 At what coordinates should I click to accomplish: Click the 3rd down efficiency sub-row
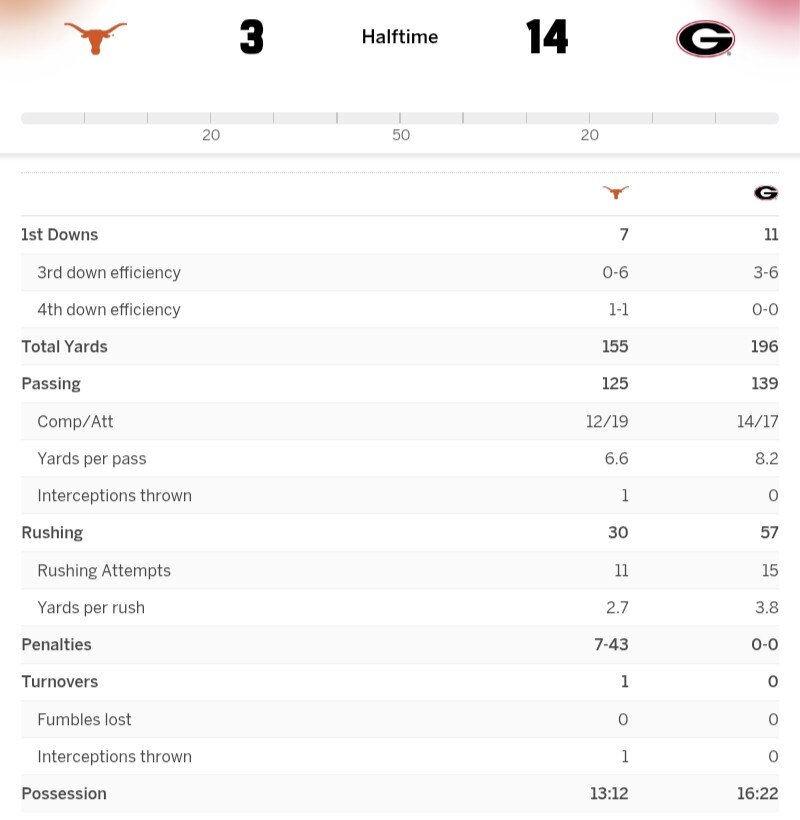point(109,272)
